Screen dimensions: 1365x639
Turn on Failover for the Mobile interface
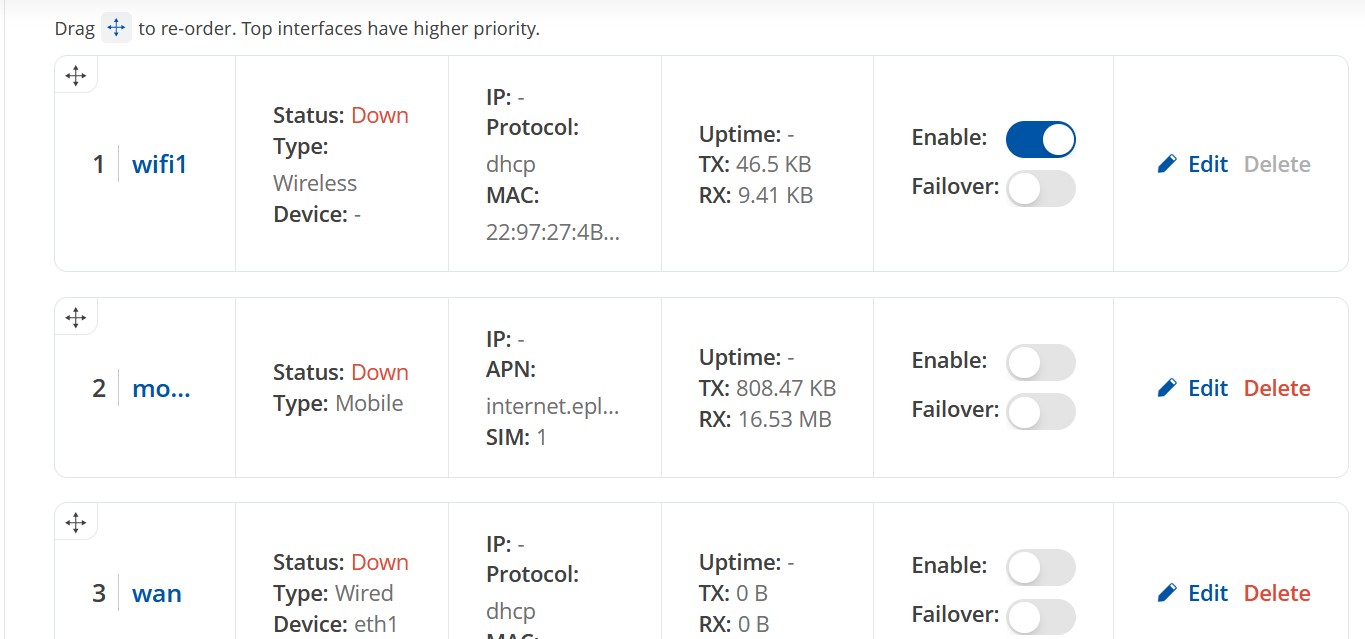pos(1040,411)
